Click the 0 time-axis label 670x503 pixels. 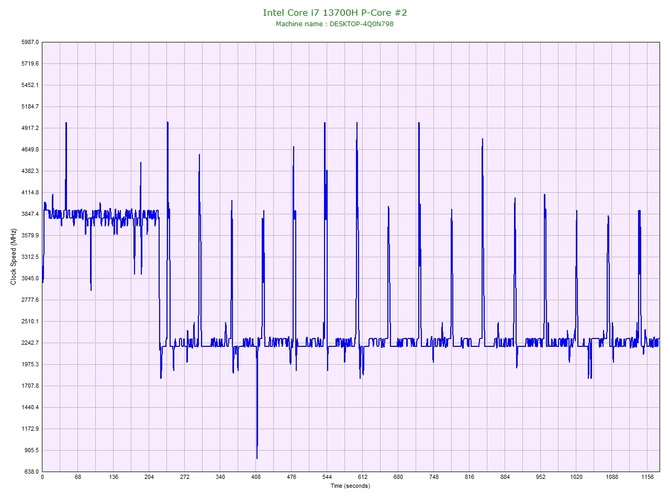[x=42, y=477]
